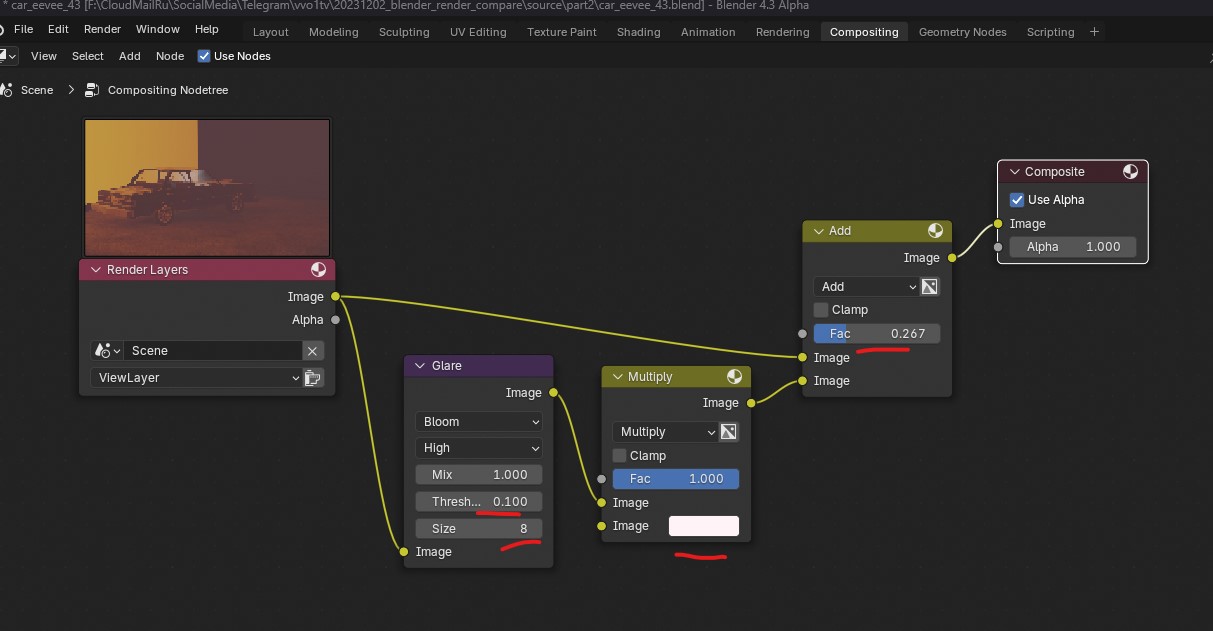Screen dimensions: 1213x631
Task: Open the Render menu
Action: pos(102,29)
